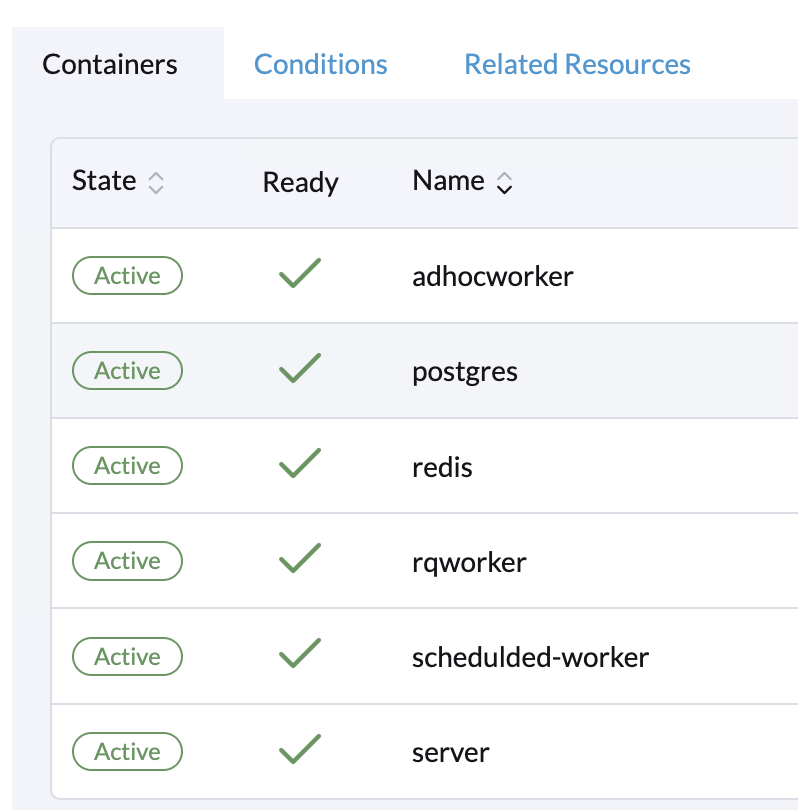Click the State column header label

tap(104, 181)
